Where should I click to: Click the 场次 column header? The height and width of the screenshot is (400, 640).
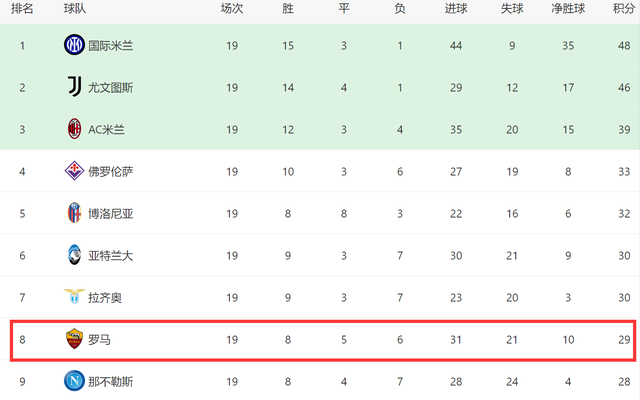232,8
